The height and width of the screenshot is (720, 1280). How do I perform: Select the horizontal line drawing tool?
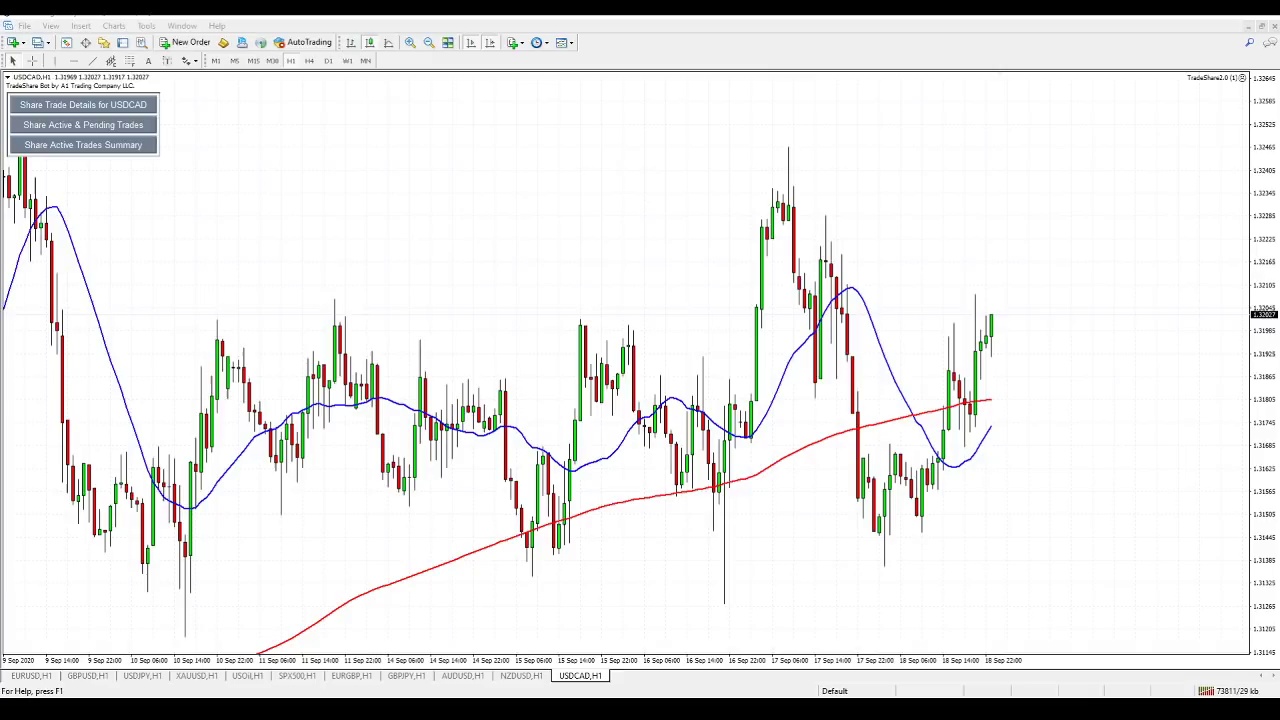(x=74, y=61)
